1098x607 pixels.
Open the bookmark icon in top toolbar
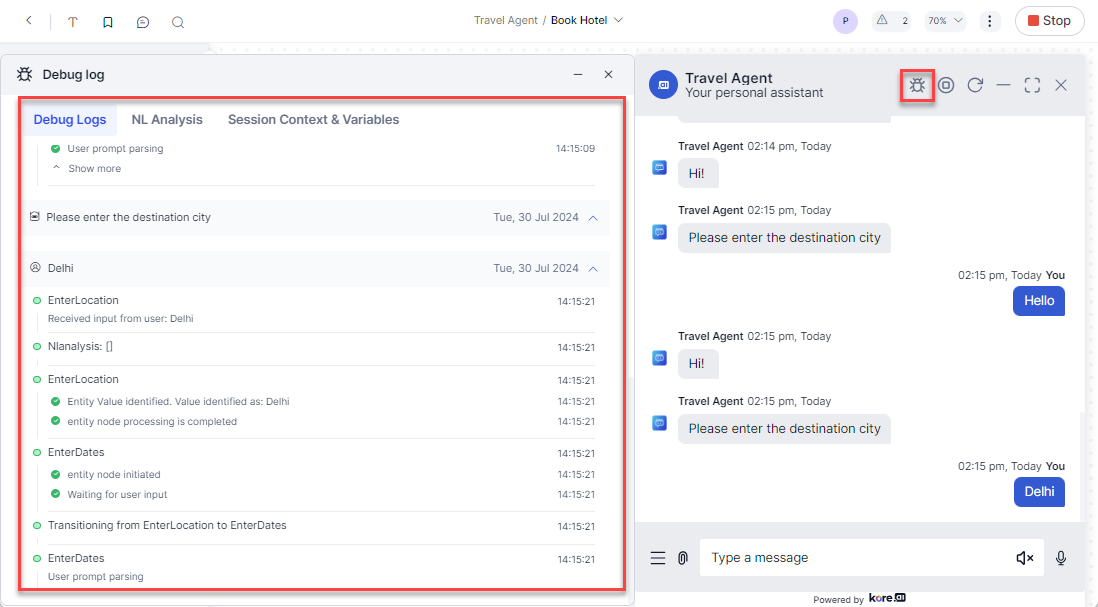[108, 21]
